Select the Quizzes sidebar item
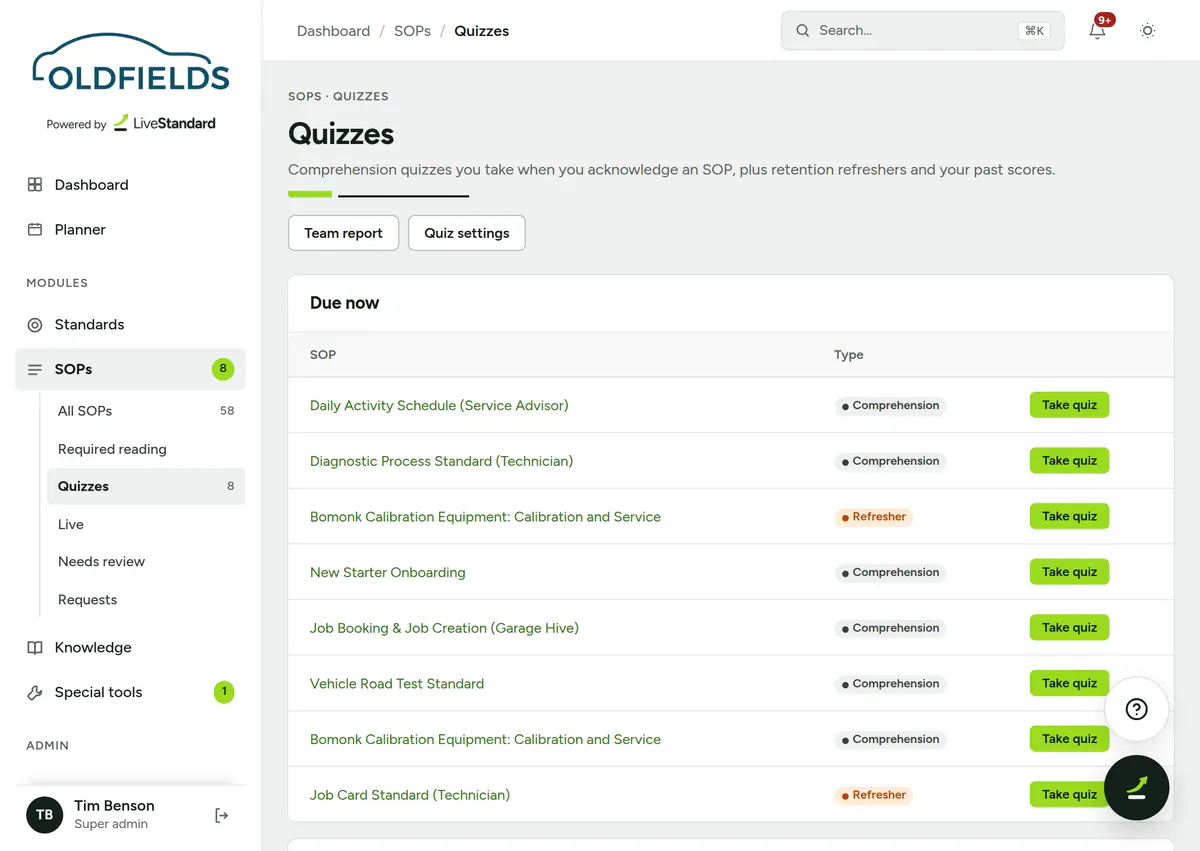1200x851 pixels. (146, 486)
